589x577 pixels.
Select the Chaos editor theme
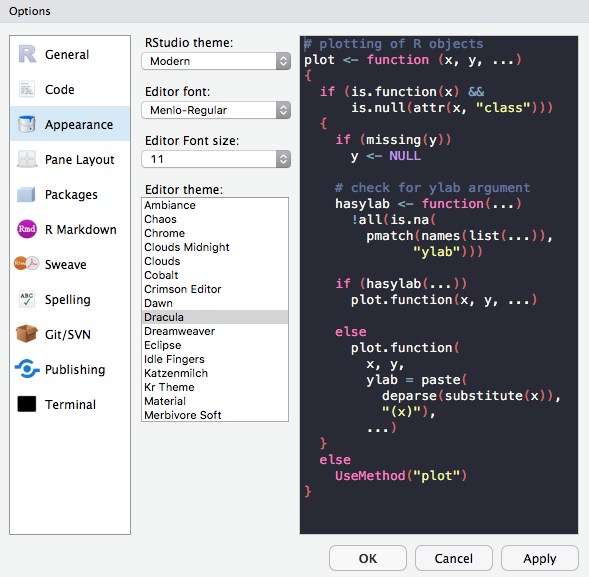(215, 219)
